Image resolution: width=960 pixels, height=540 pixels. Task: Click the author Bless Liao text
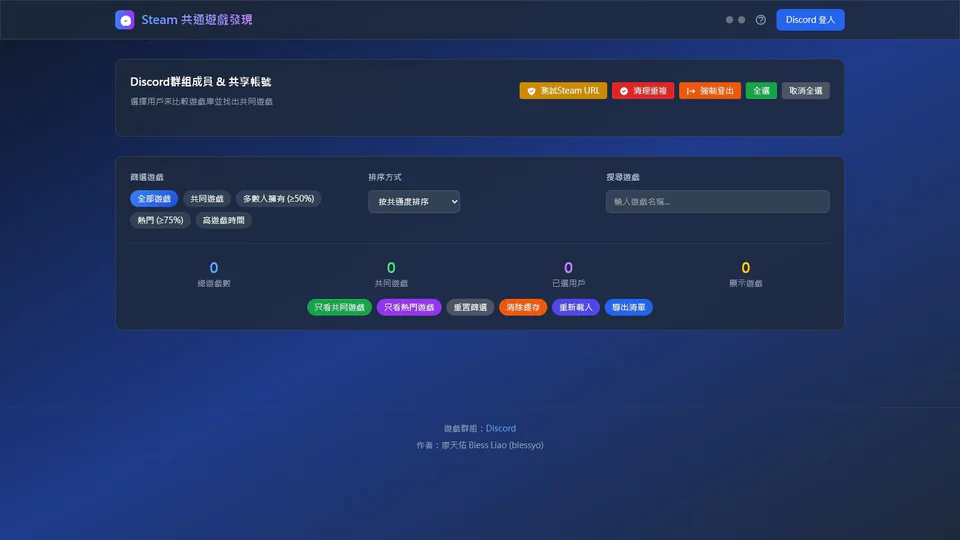tap(480, 445)
